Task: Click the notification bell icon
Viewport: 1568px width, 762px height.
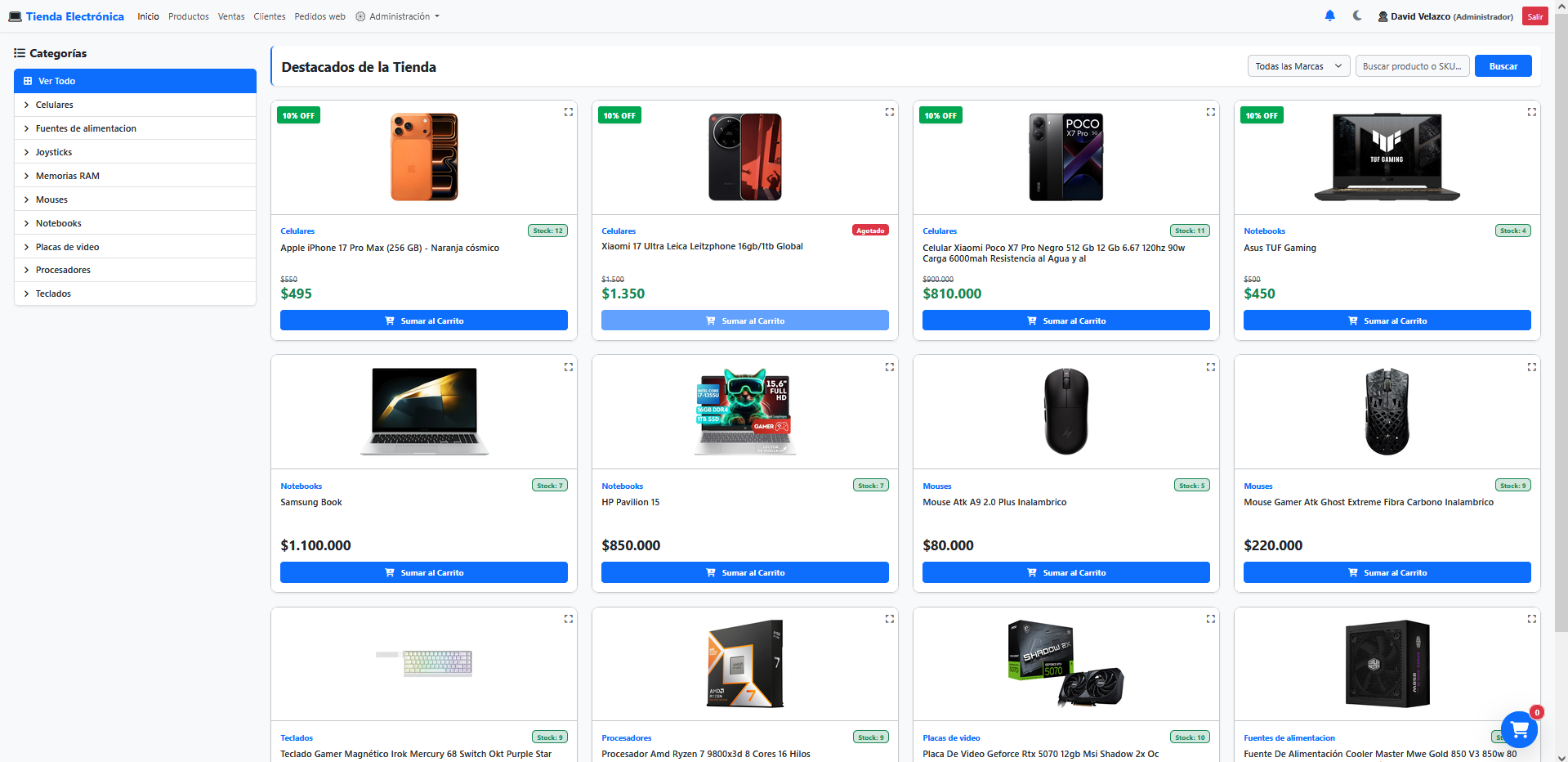Action: click(x=1329, y=16)
